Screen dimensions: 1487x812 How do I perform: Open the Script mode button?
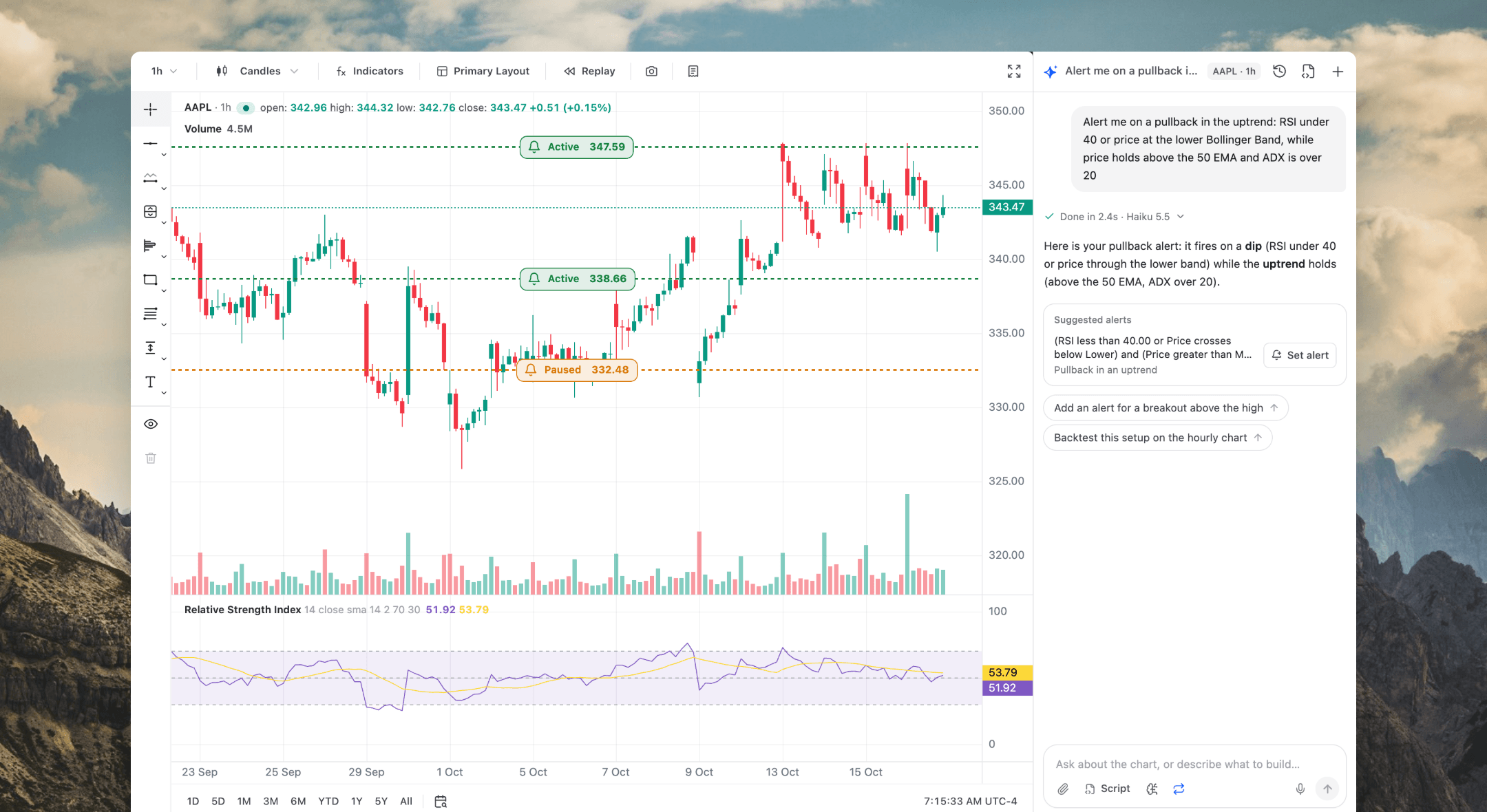tap(1107, 789)
